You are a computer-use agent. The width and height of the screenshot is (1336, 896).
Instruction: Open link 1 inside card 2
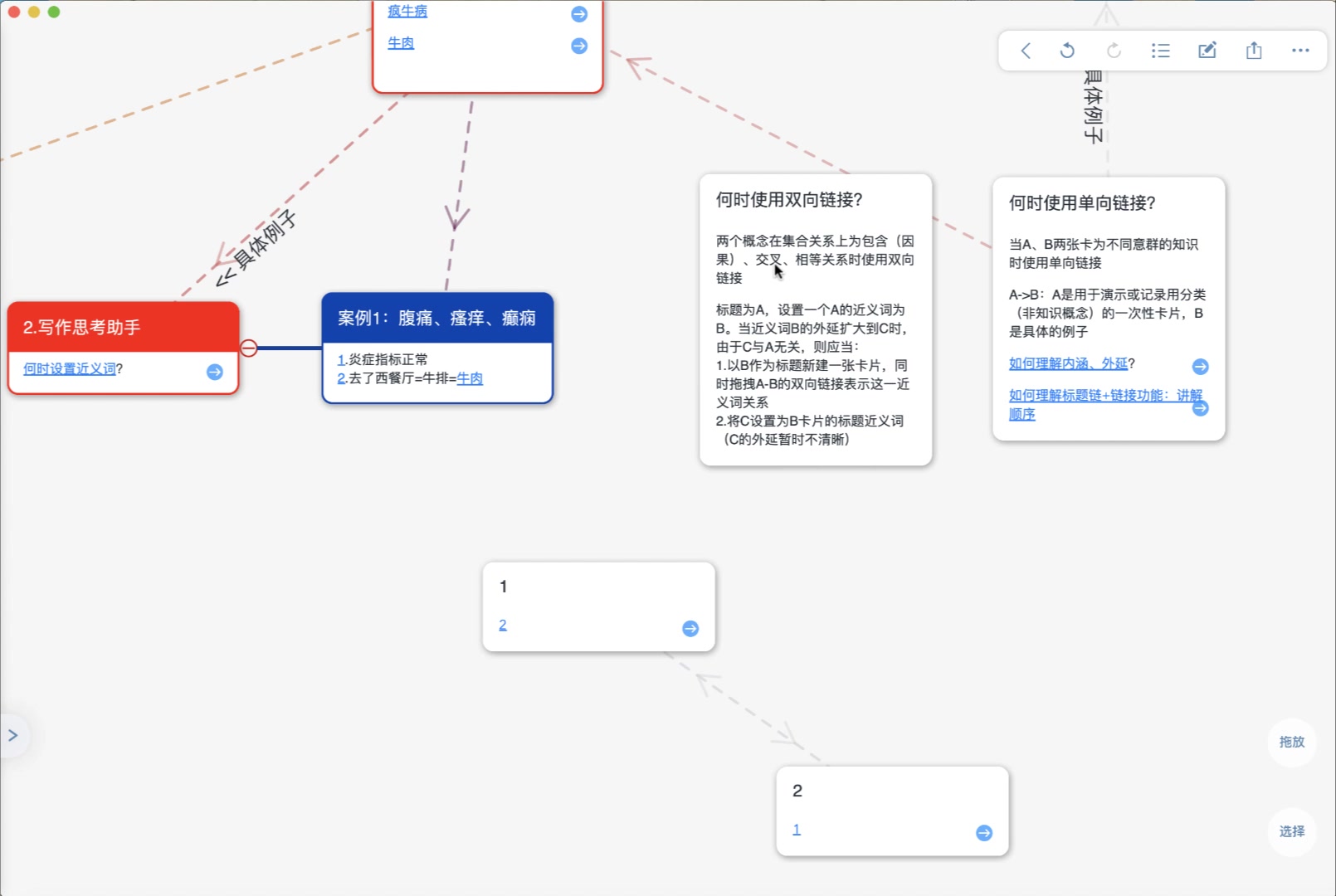pos(797,830)
